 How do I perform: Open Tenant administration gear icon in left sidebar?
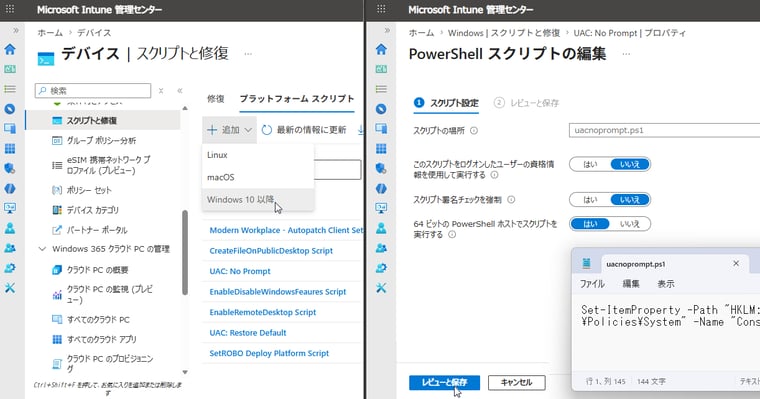point(10,268)
